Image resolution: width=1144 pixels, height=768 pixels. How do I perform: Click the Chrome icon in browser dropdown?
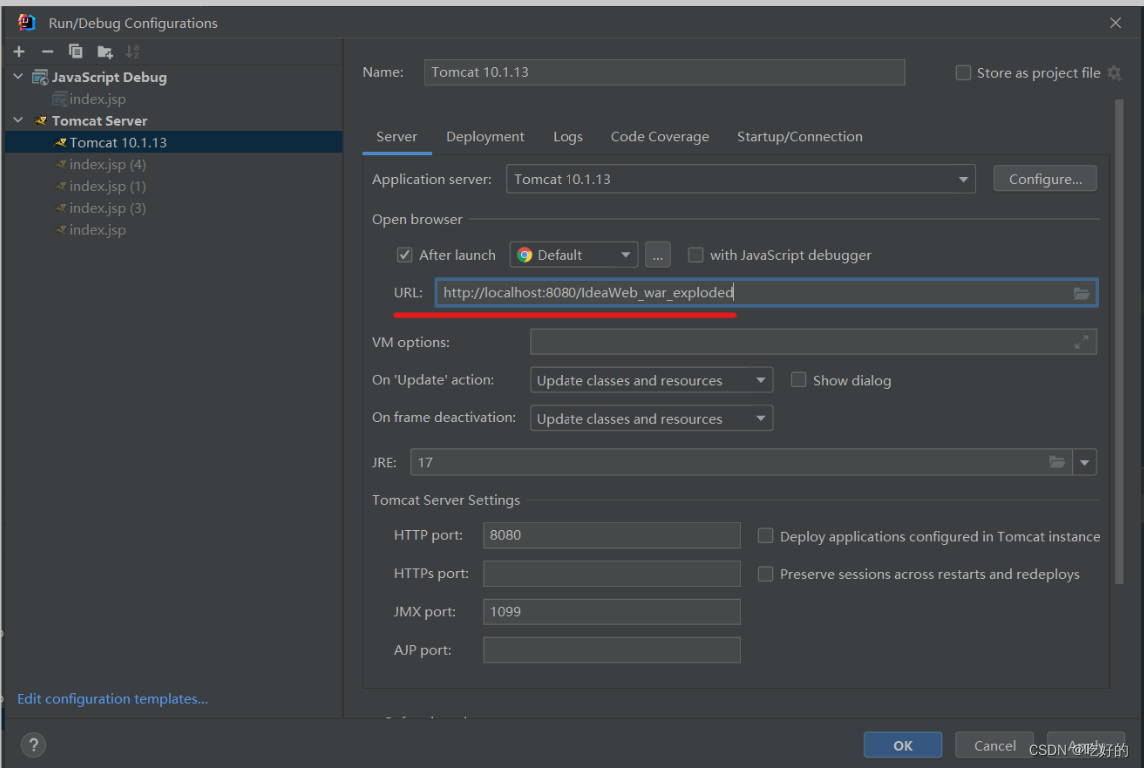pos(525,255)
